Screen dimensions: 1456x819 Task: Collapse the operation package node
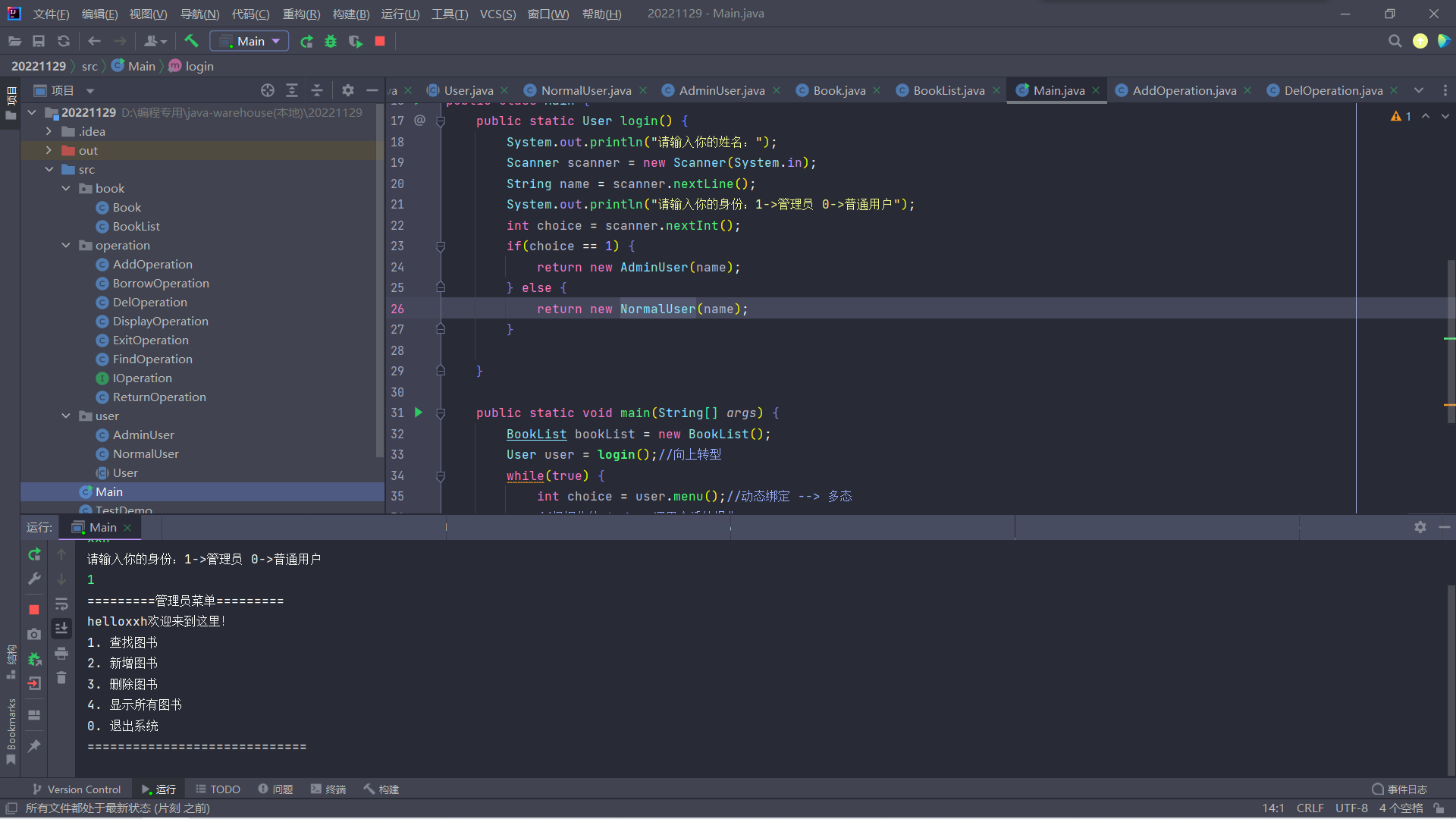point(66,245)
